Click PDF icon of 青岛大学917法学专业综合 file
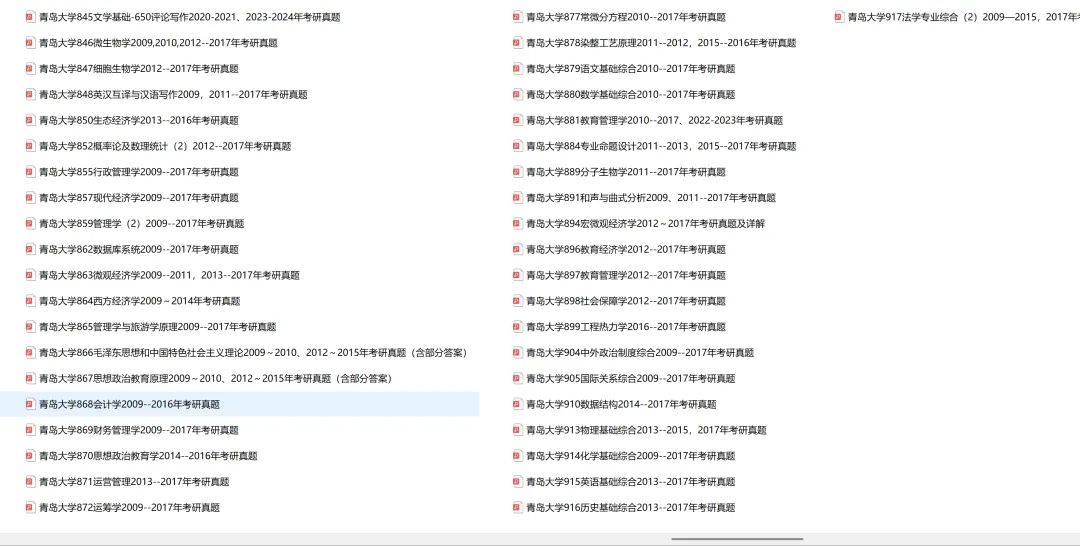 tap(839, 17)
